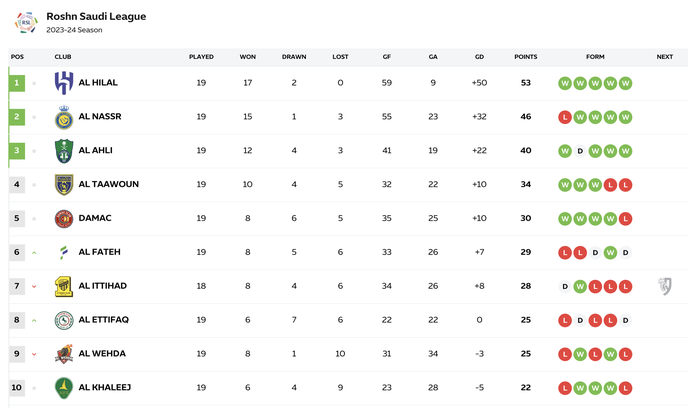Click Al Ettifaq's green up-arrow movement indicator
This screenshot has height=408, width=698.
(34, 320)
